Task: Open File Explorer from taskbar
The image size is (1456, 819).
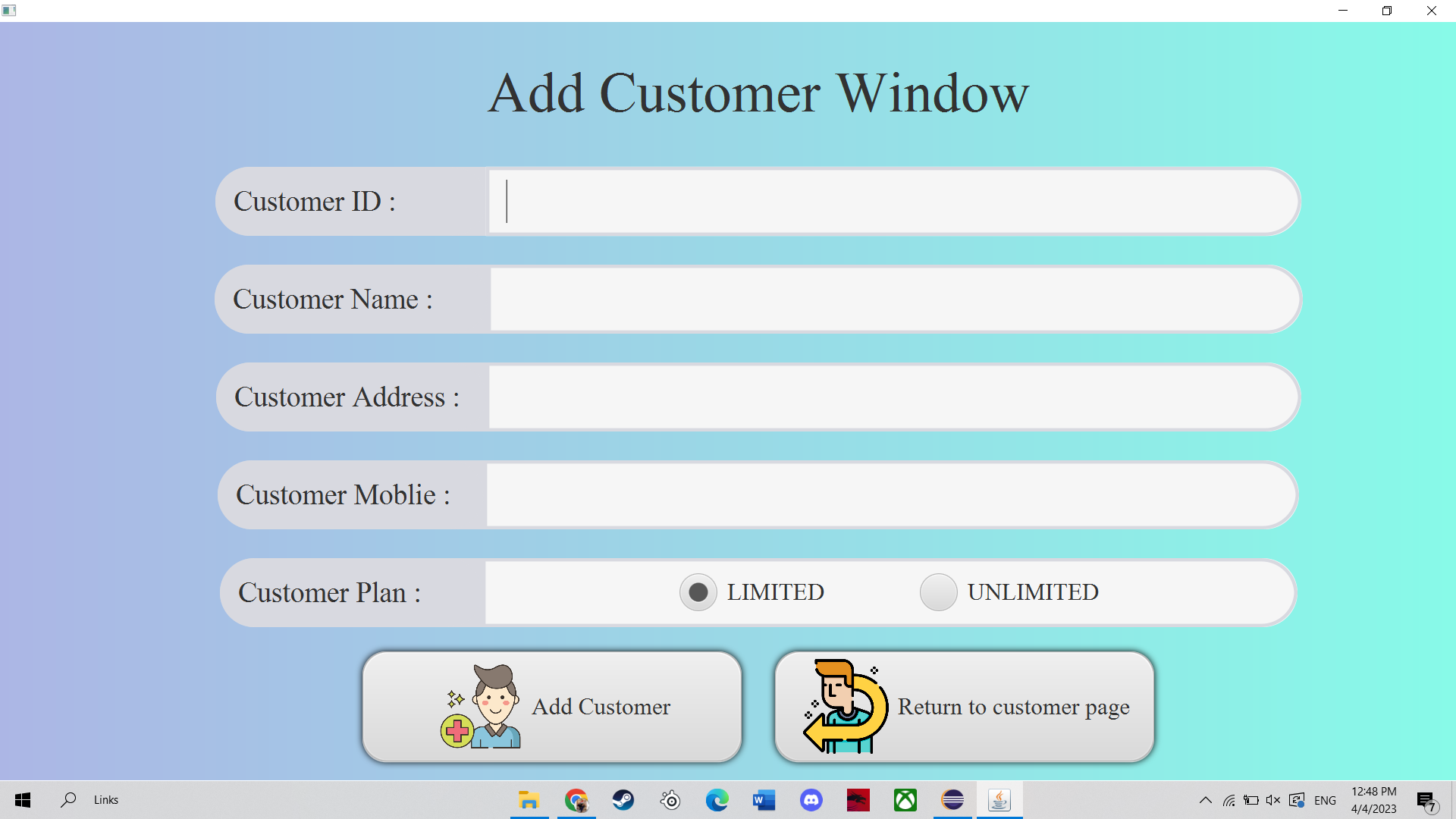Action: [529, 800]
